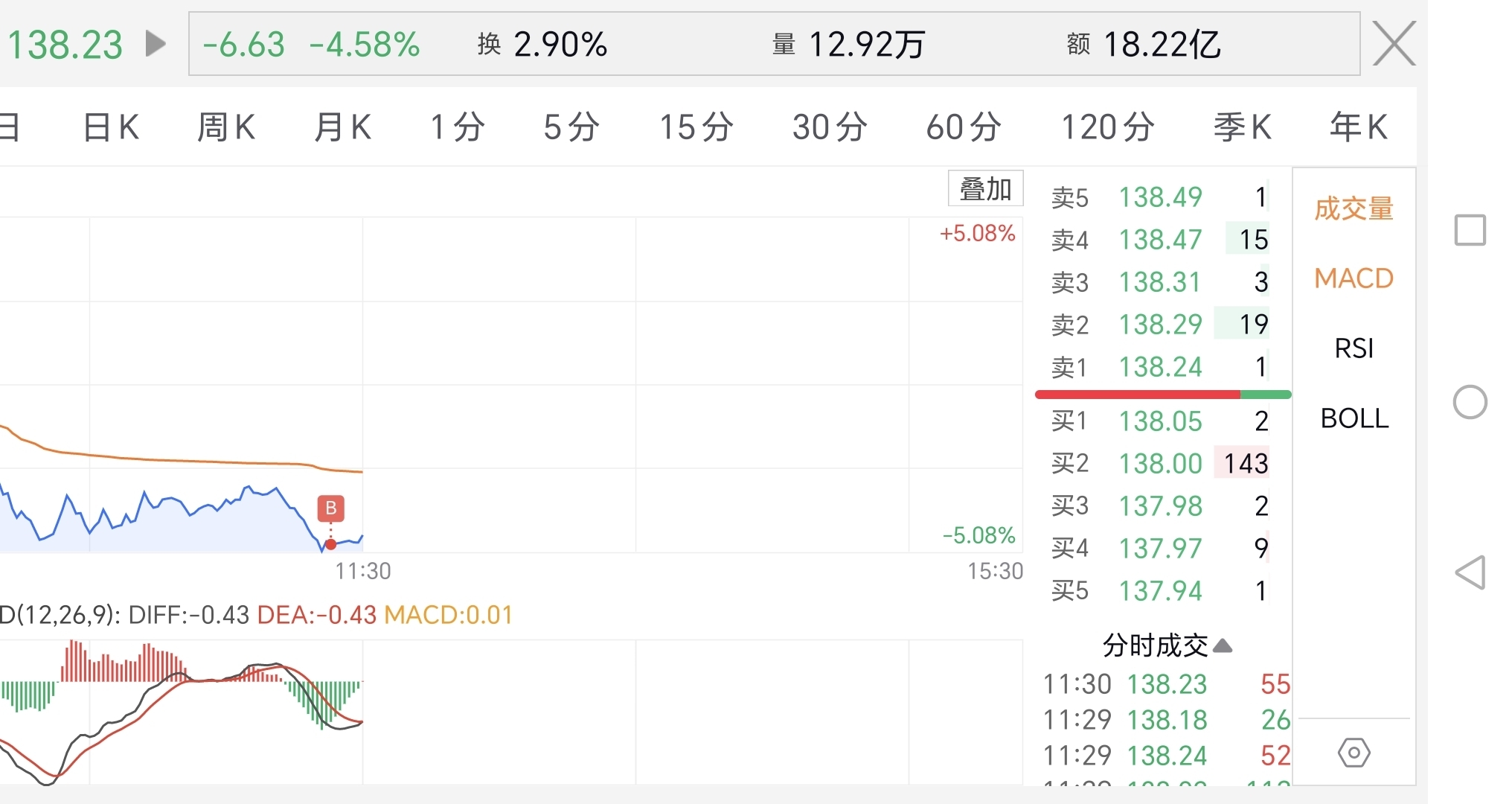Tap the Android back triangle button
The height and width of the screenshot is (804, 1512).
point(1470,572)
